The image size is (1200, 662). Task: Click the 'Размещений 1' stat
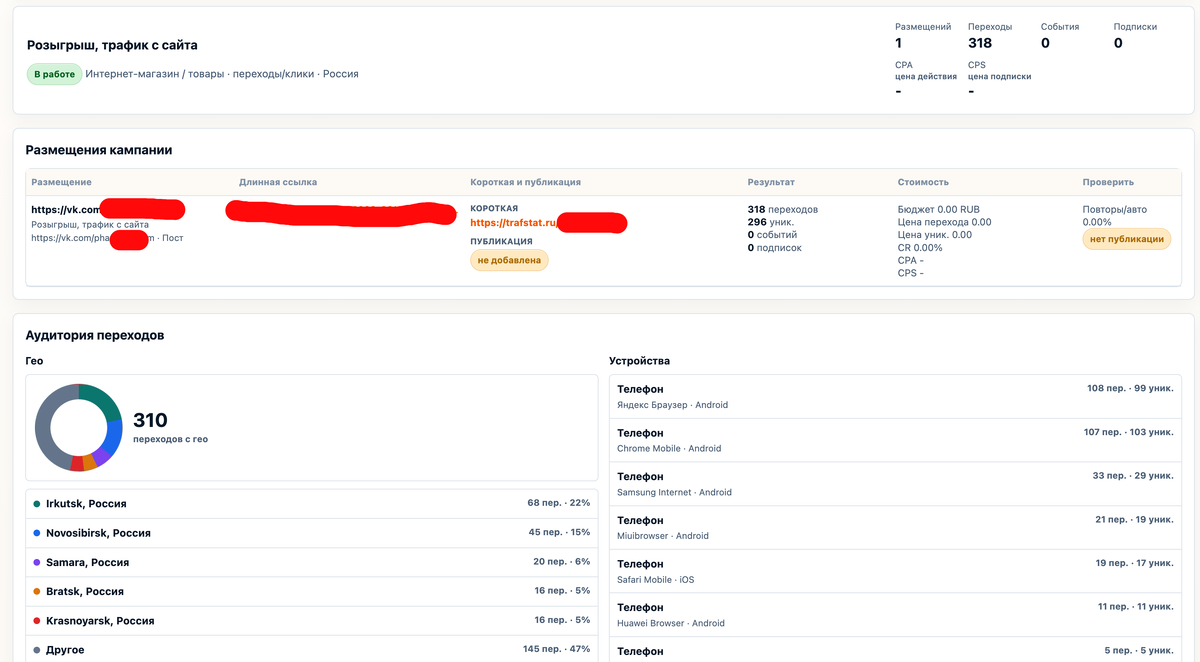[923, 35]
